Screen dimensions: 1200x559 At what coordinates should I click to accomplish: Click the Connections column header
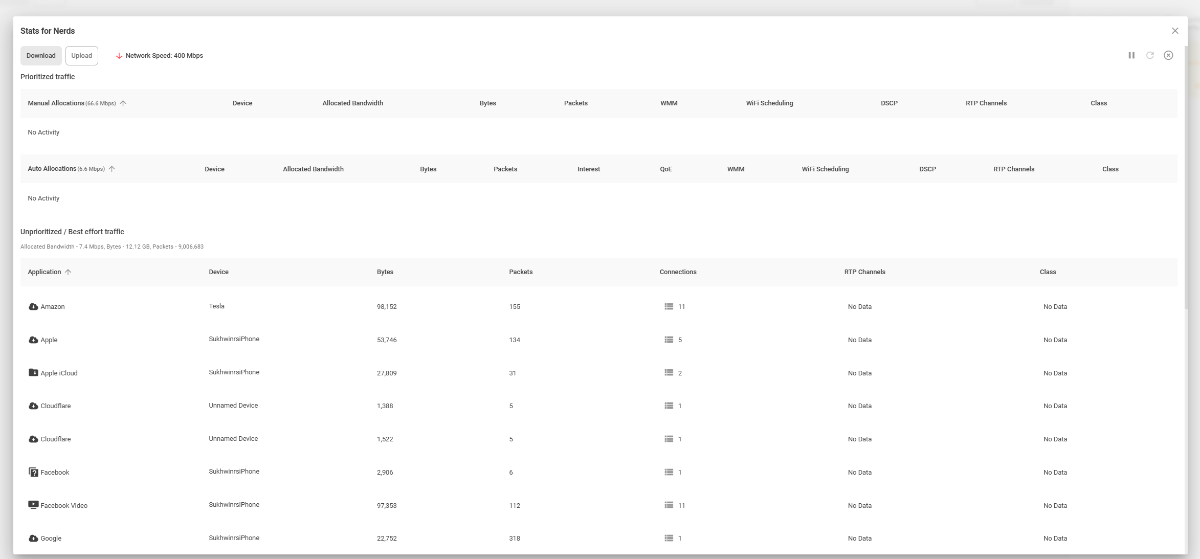pyautogui.click(x=678, y=272)
